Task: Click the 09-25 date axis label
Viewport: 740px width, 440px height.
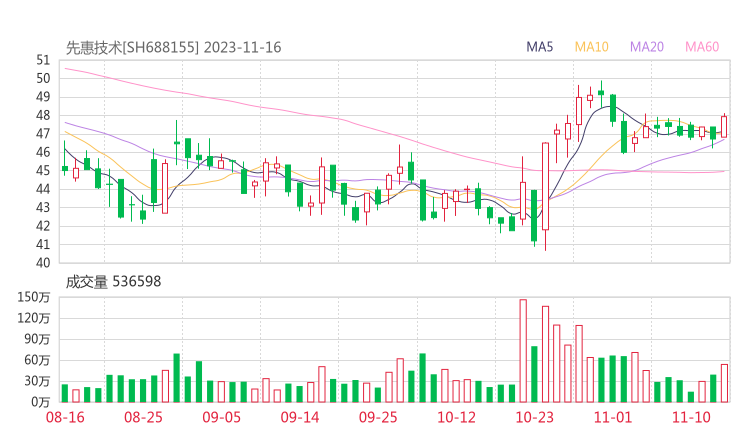Action: (378, 417)
